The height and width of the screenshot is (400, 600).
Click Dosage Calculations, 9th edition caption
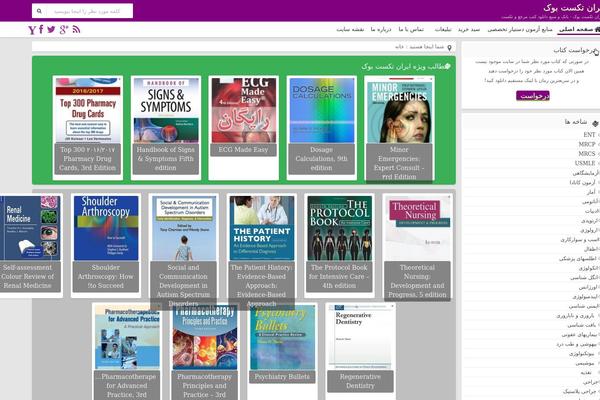pos(321,159)
